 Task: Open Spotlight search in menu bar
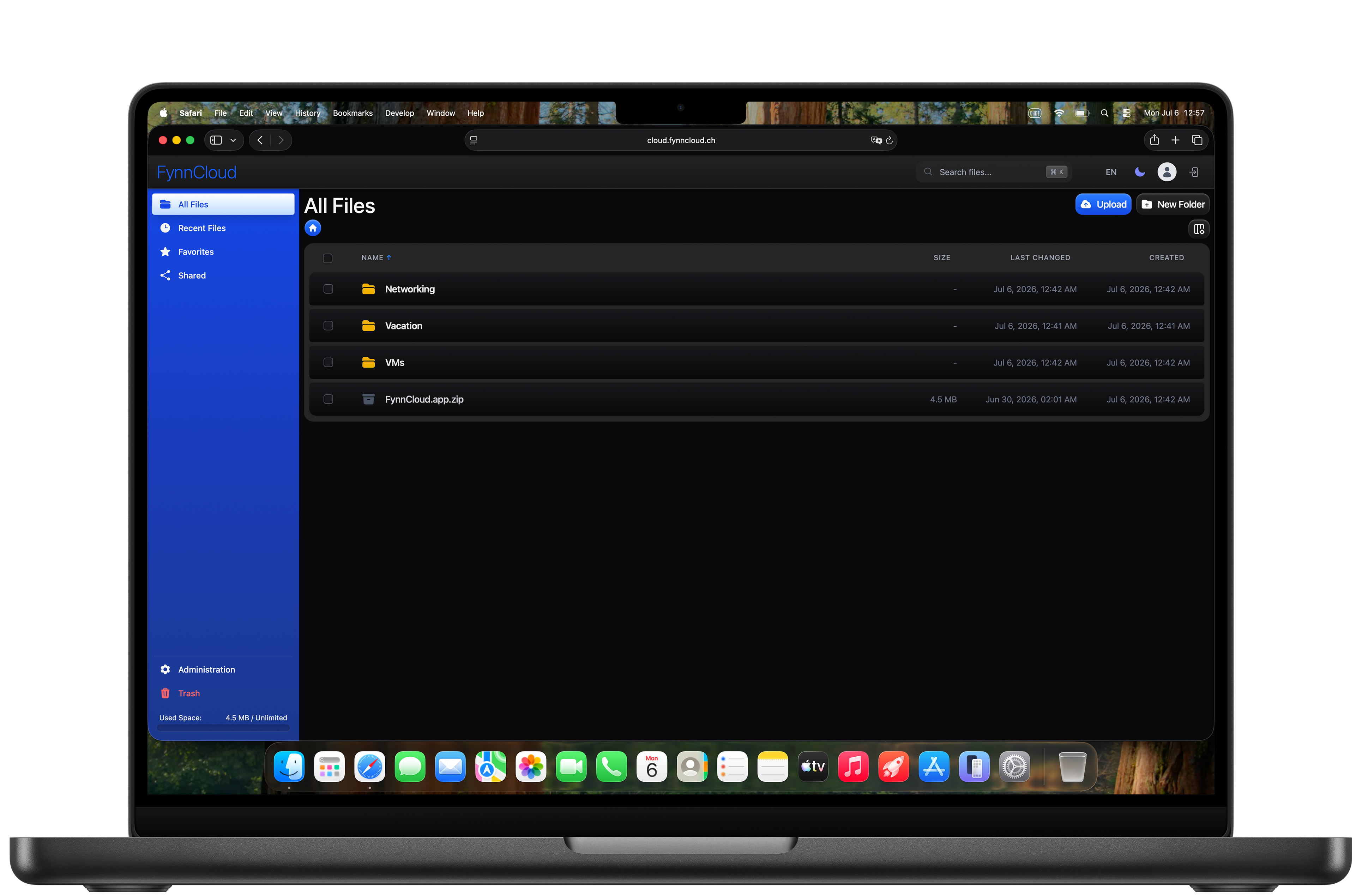point(1104,113)
